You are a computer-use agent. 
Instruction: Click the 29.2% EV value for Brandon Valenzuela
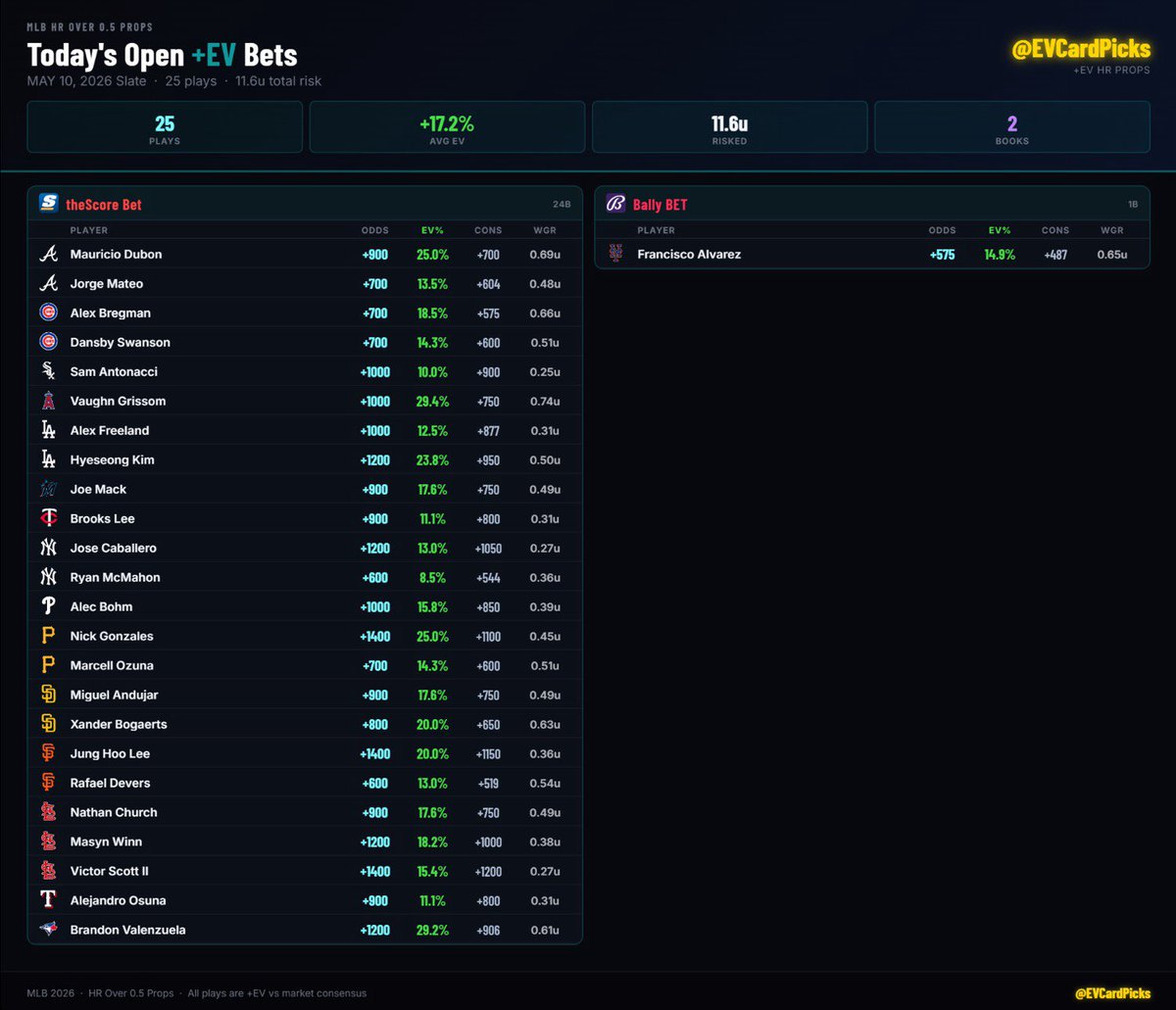pyautogui.click(x=432, y=930)
